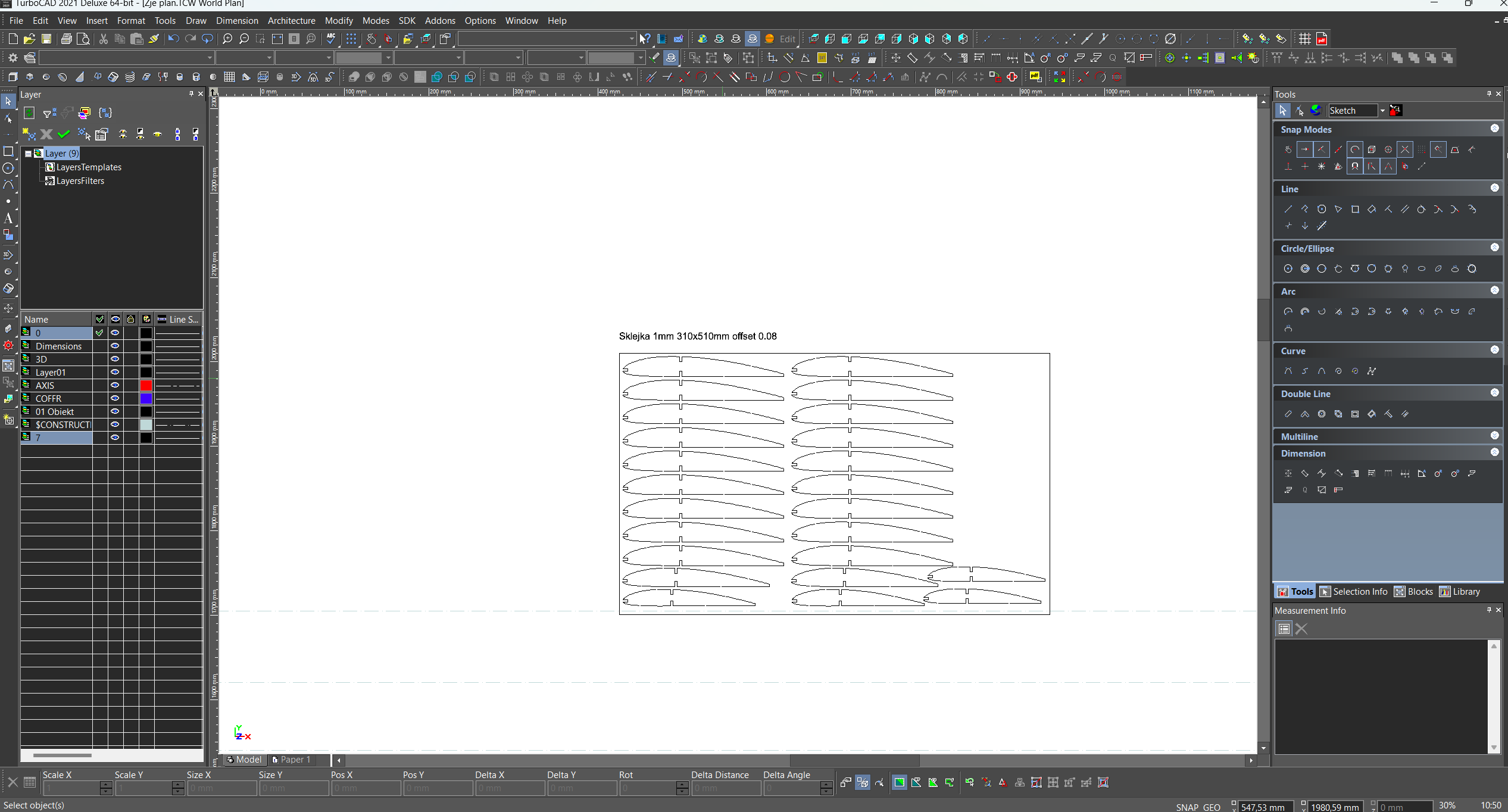Click the Undo arrow icon
This screenshot has height=812, width=1508.
click(x=173, y=39)
